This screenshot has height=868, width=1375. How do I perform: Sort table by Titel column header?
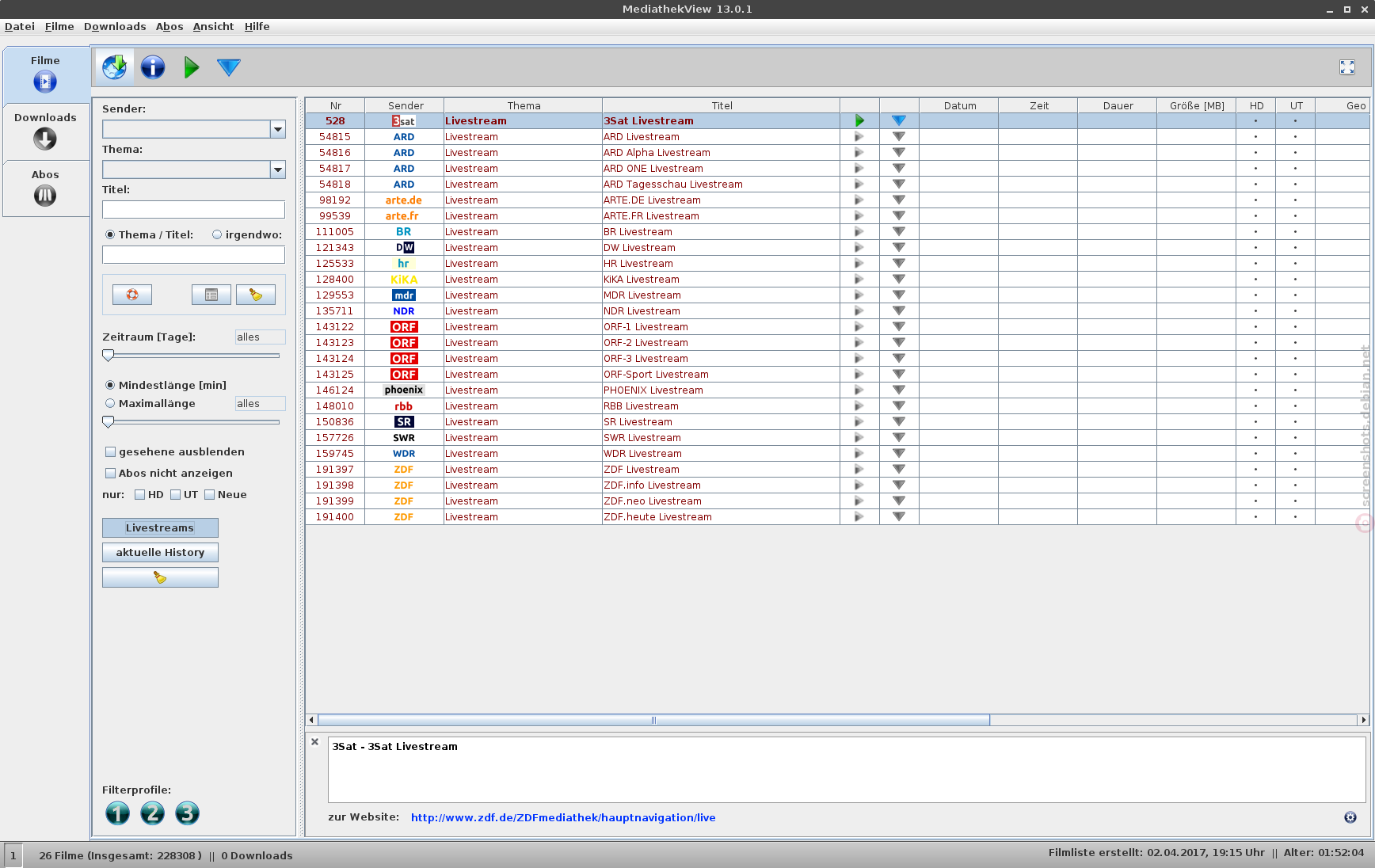pyautogui.click(x=722, y=105)
